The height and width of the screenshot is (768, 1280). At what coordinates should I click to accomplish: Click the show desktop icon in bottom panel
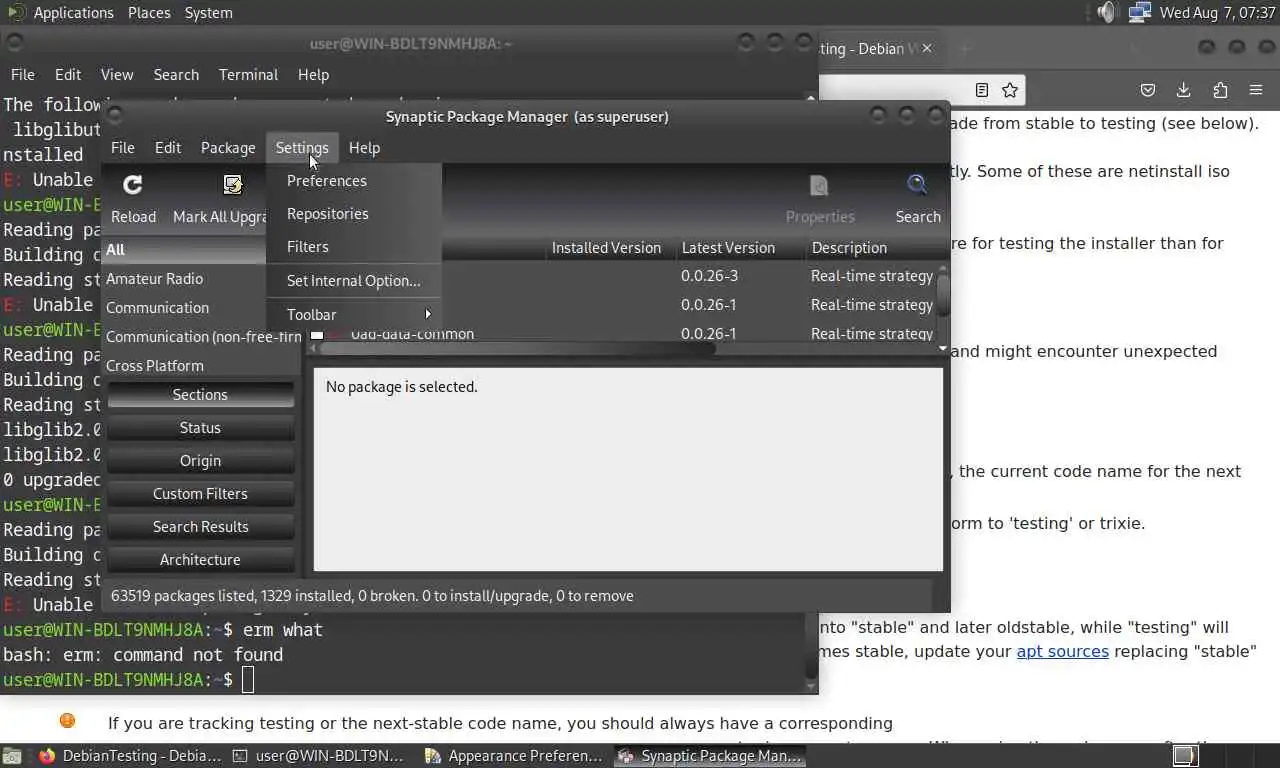tap(11, 756)
